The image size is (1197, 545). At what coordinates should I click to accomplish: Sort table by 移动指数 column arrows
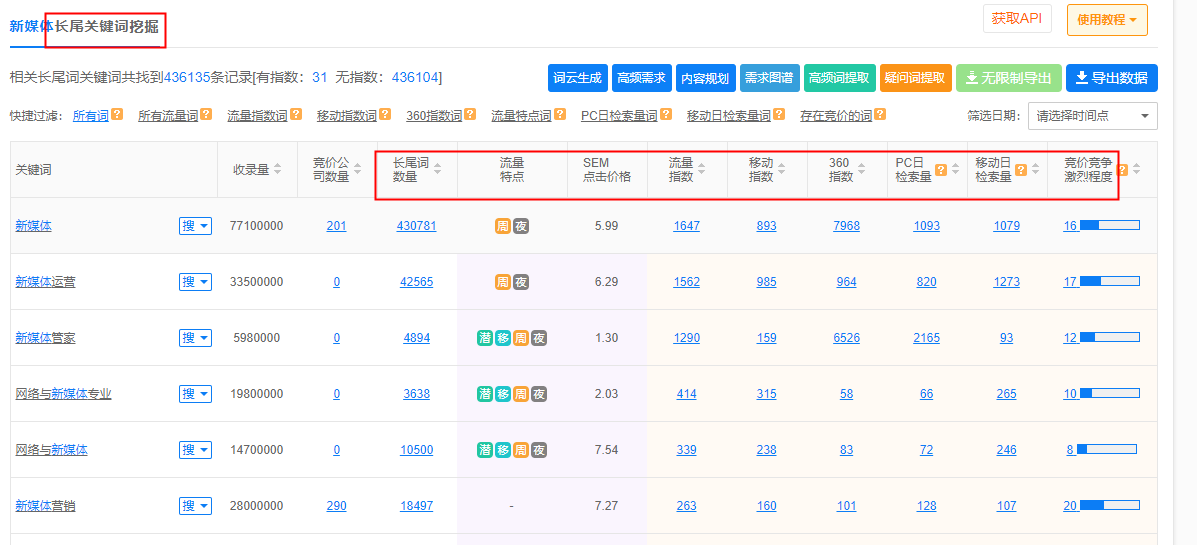coord(782,169)
